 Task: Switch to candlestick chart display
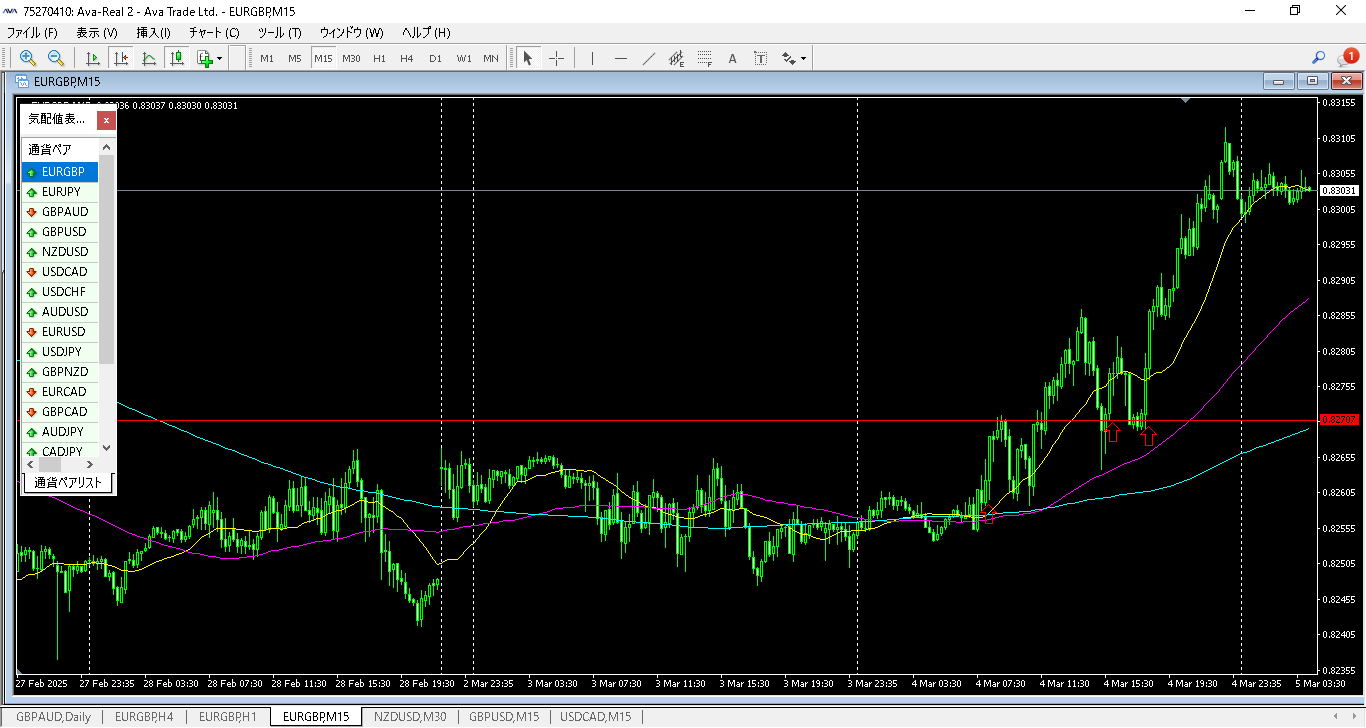pos(177,58)
